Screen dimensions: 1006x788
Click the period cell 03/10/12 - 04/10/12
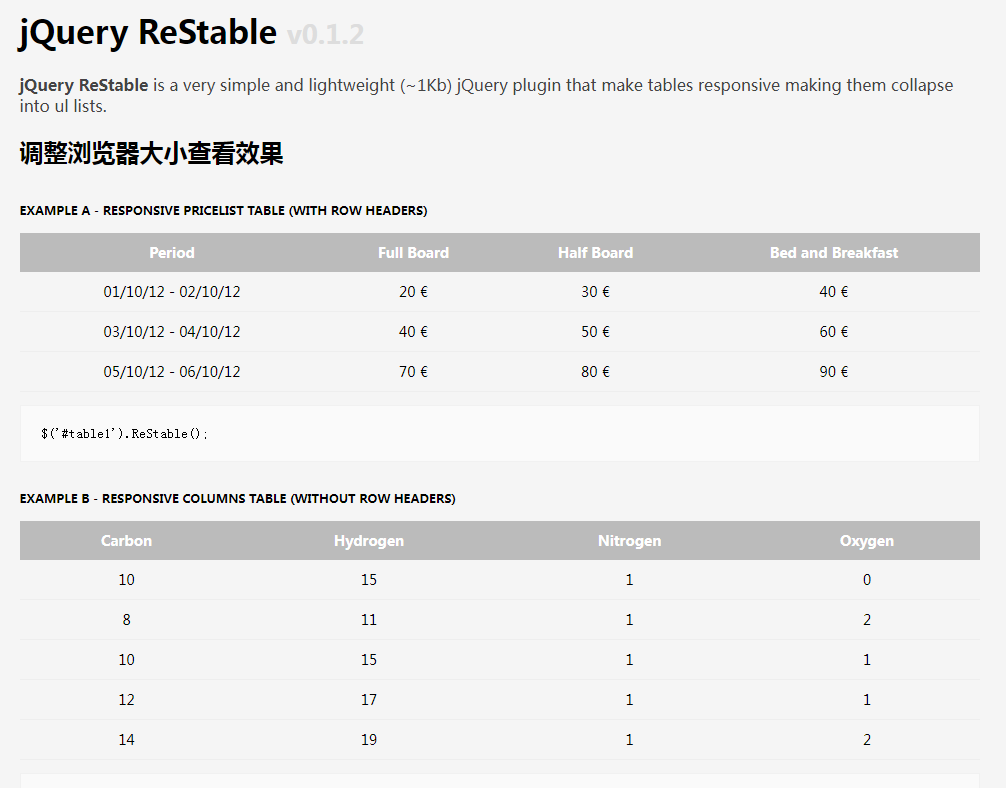point(172,332)
